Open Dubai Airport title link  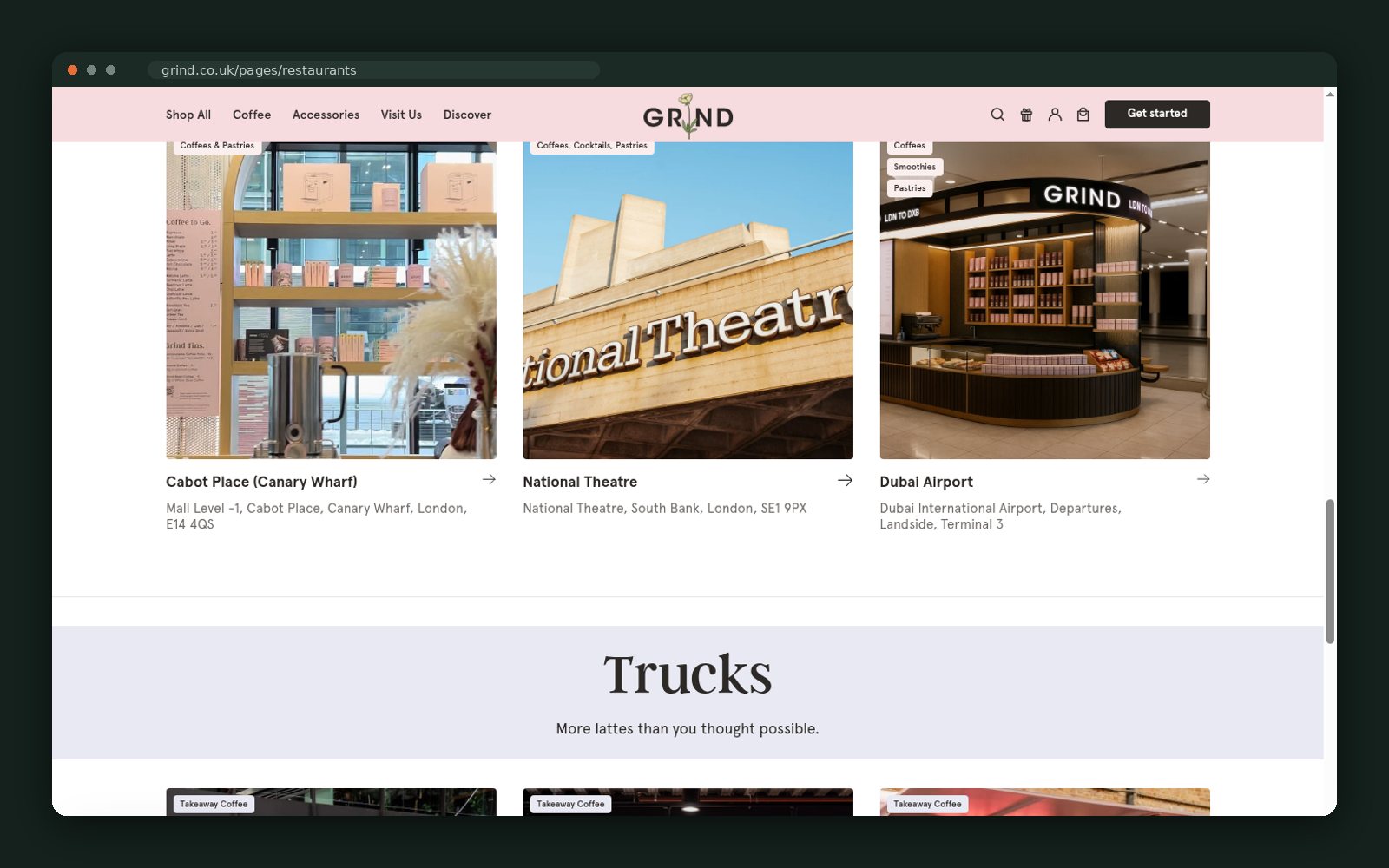pyautogui.click(x=926, y=482)
